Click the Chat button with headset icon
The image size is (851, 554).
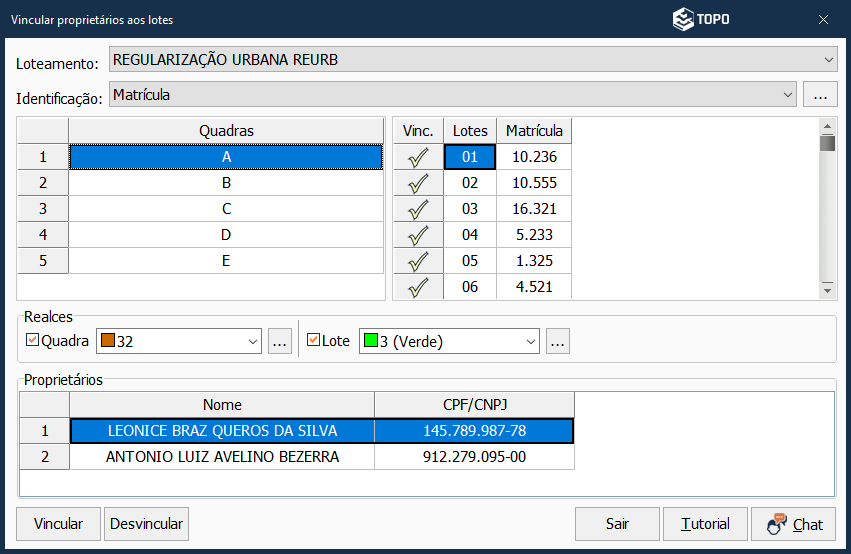(x=793, y=524)
